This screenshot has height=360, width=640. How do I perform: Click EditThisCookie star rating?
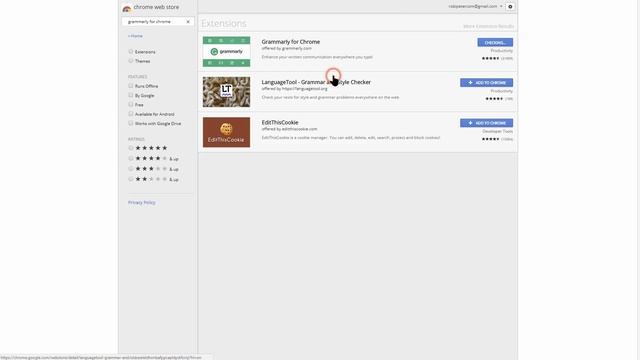pos(490,139)
